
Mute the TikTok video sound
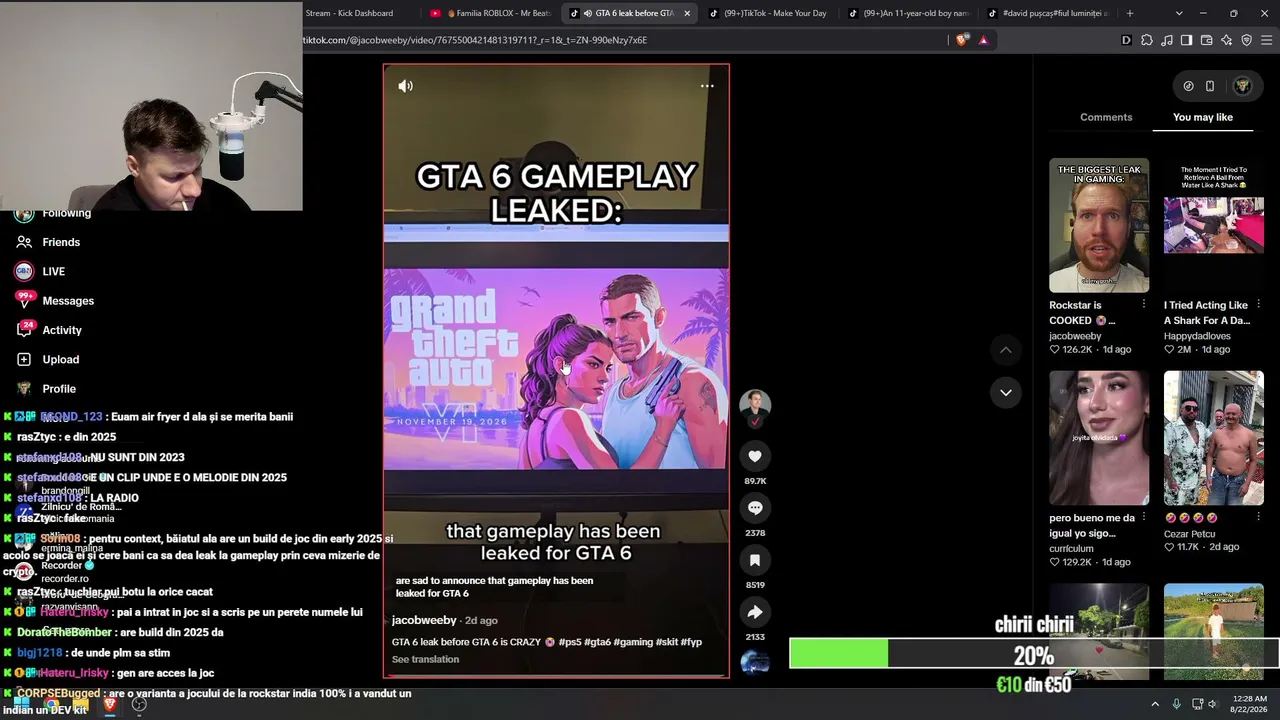point(405,86)
